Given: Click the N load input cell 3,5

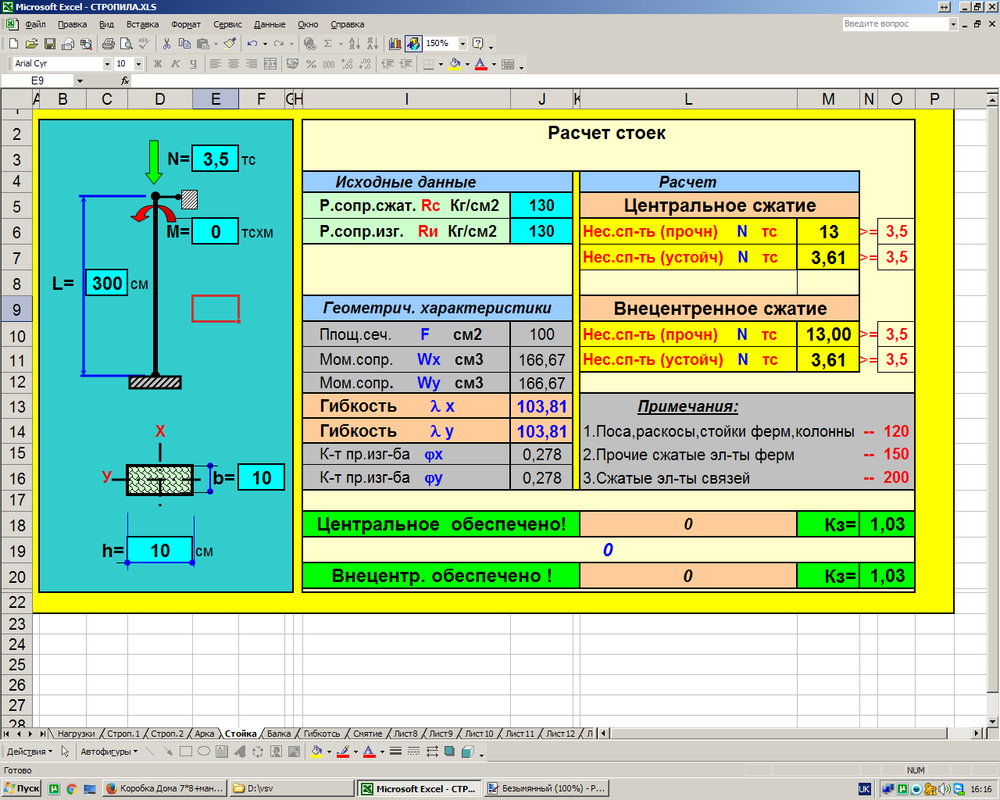Looking at the screenshot, I should pos(215,158).
